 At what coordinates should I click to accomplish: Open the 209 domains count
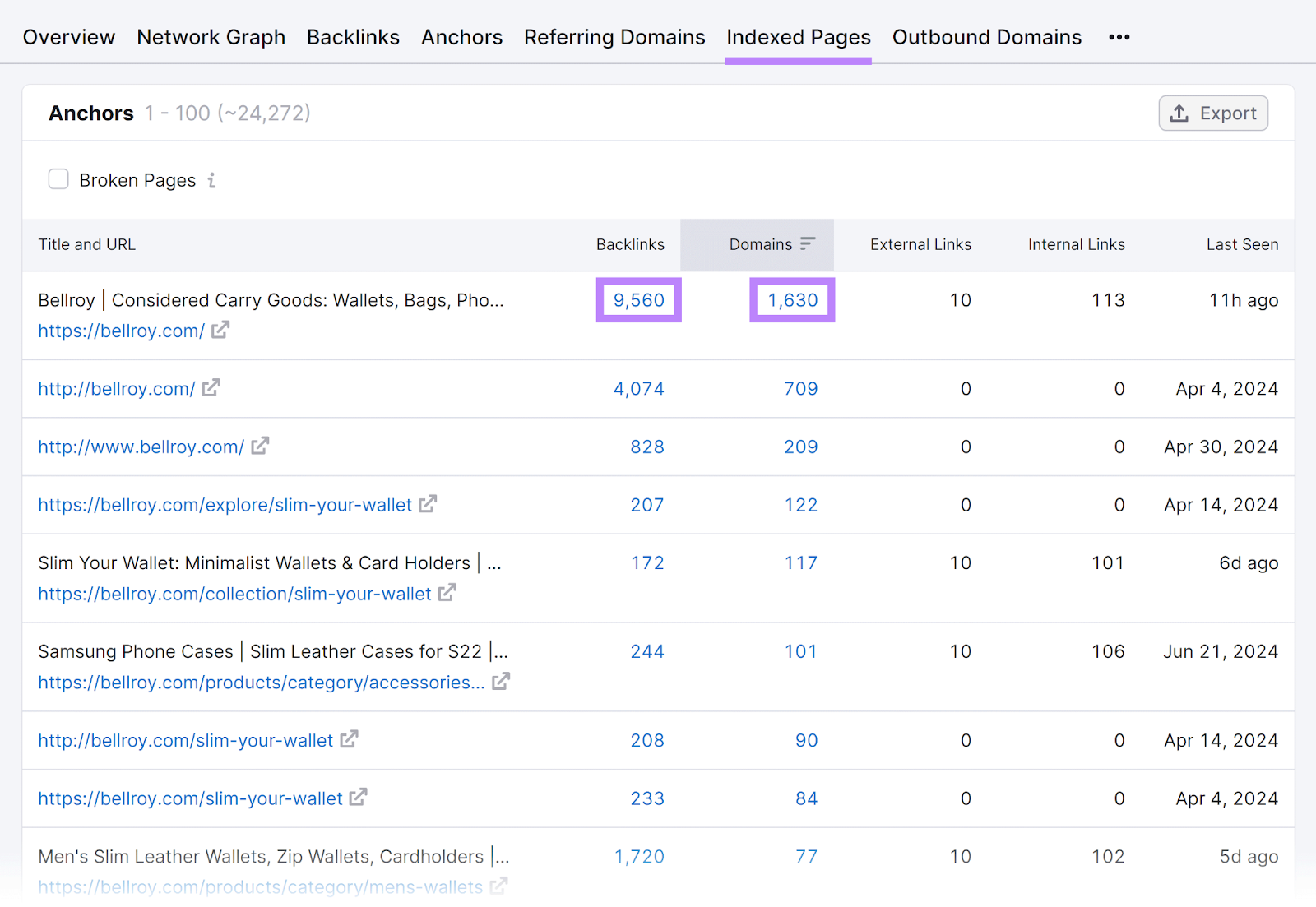coord(800,447)
